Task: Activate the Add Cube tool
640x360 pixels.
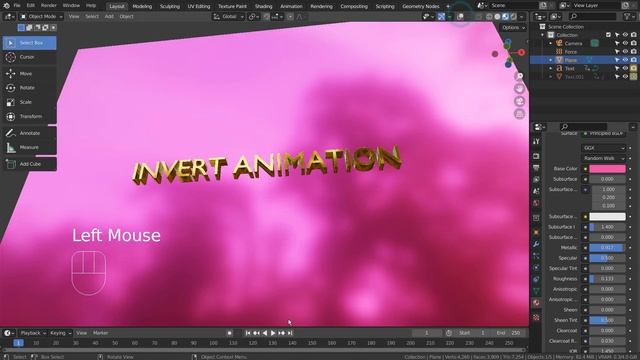Action: click(x=29, y=164)
